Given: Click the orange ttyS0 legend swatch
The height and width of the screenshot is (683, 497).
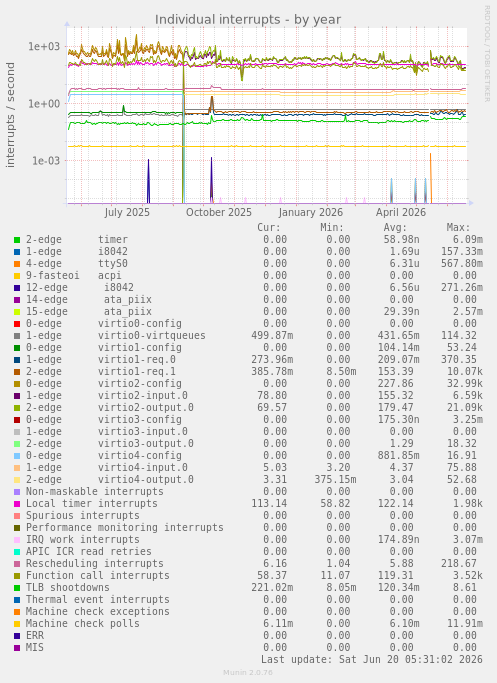Looking at the screenshot, I should [17, 264].
